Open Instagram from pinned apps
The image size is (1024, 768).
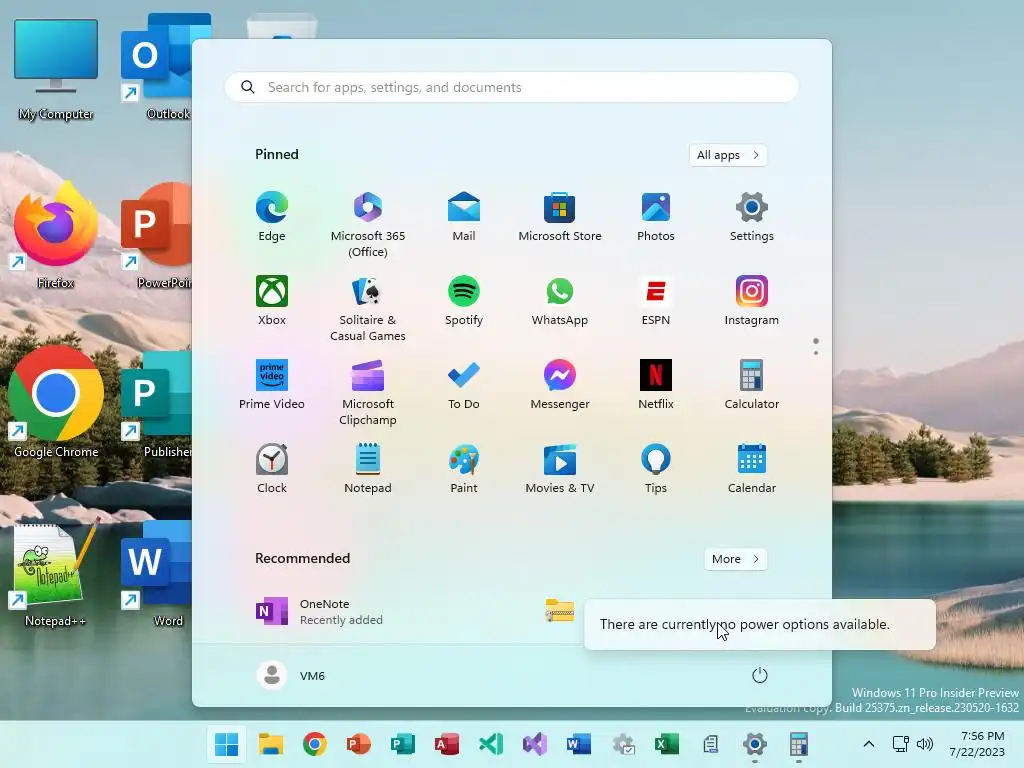click(x=752, y=301)
